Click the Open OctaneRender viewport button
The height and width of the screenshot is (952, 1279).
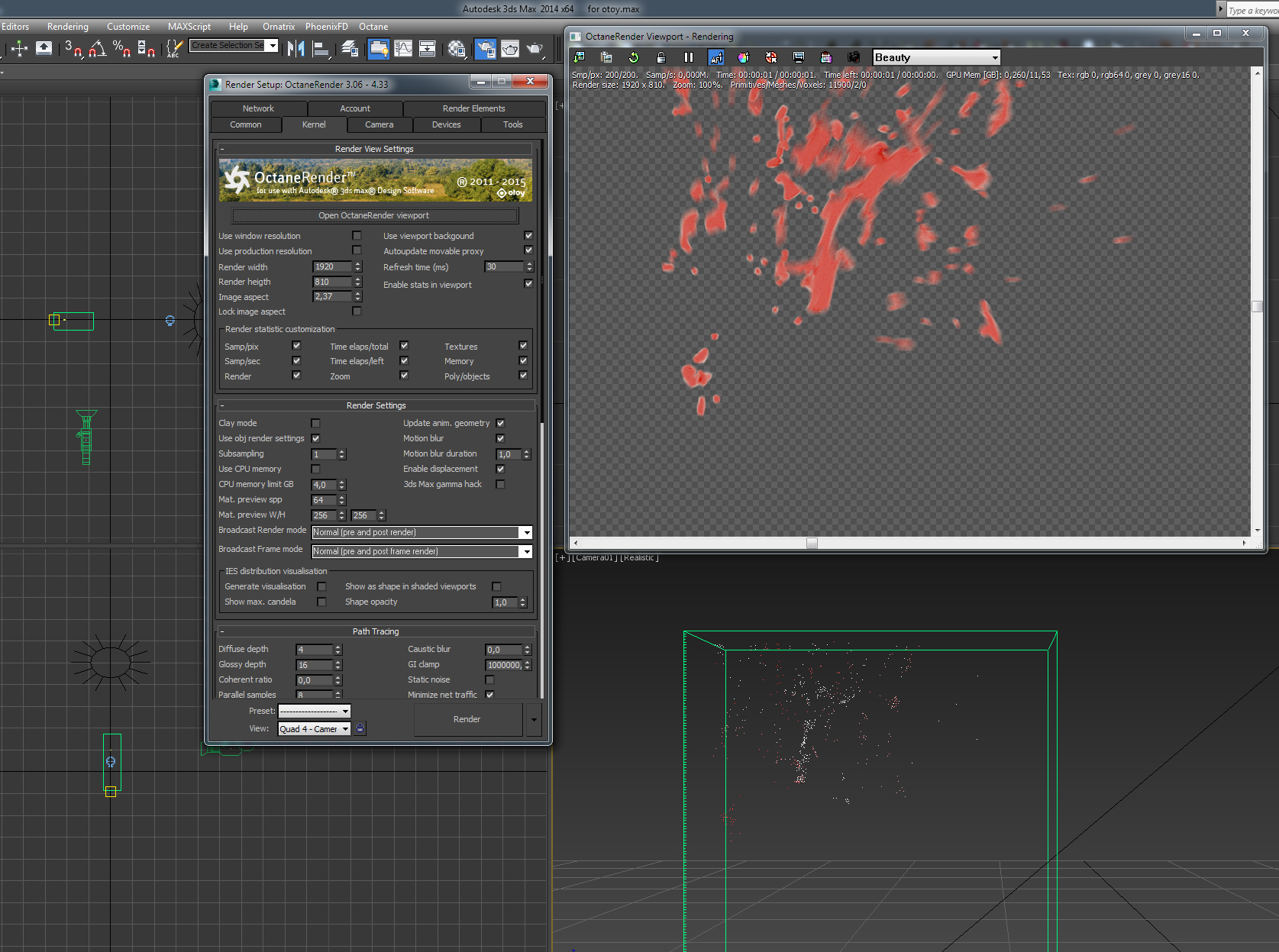point(374,215)
